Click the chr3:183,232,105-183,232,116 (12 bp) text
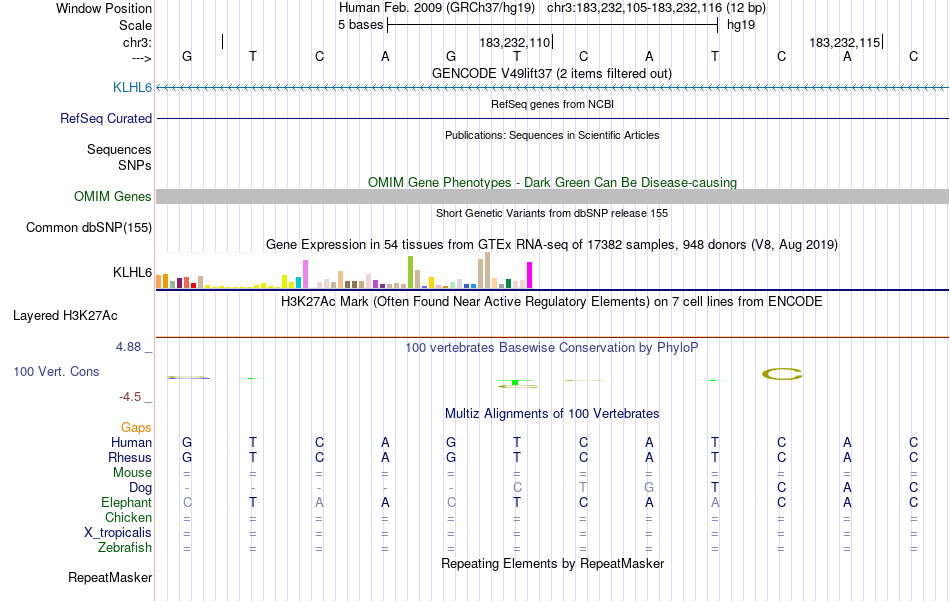 click(656, 8)
